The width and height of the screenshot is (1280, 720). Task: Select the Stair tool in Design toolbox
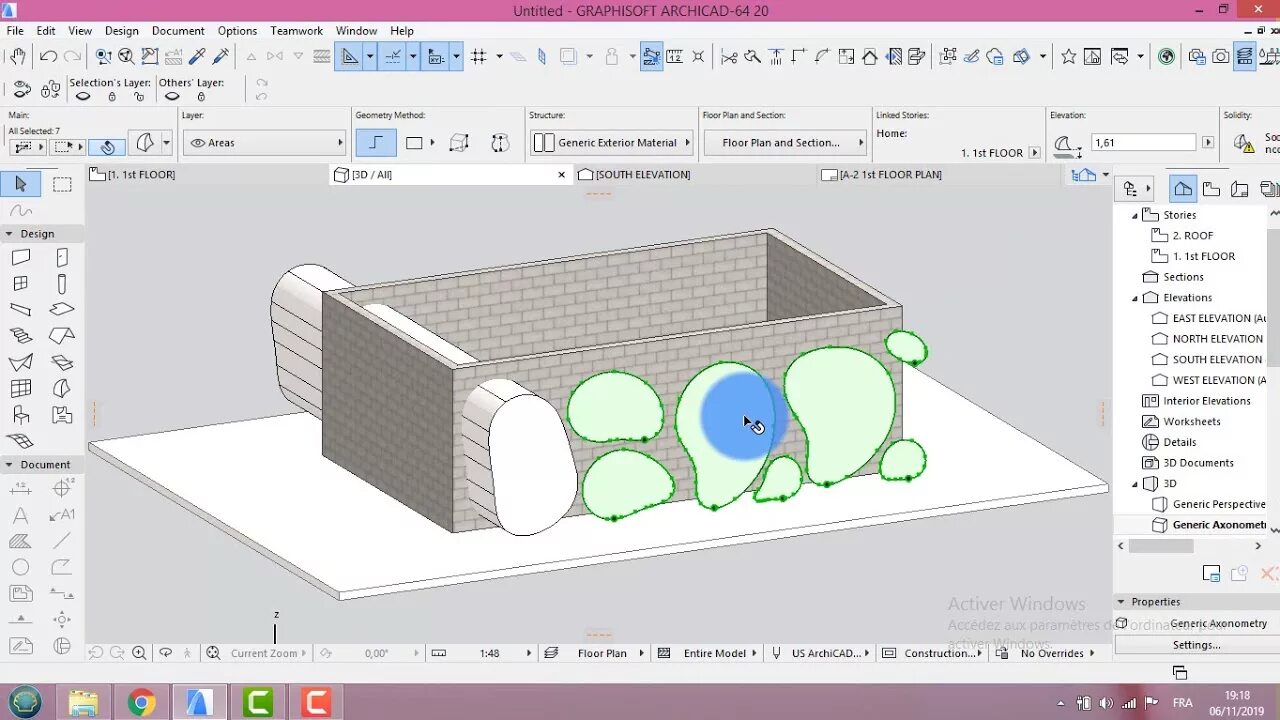21,336
